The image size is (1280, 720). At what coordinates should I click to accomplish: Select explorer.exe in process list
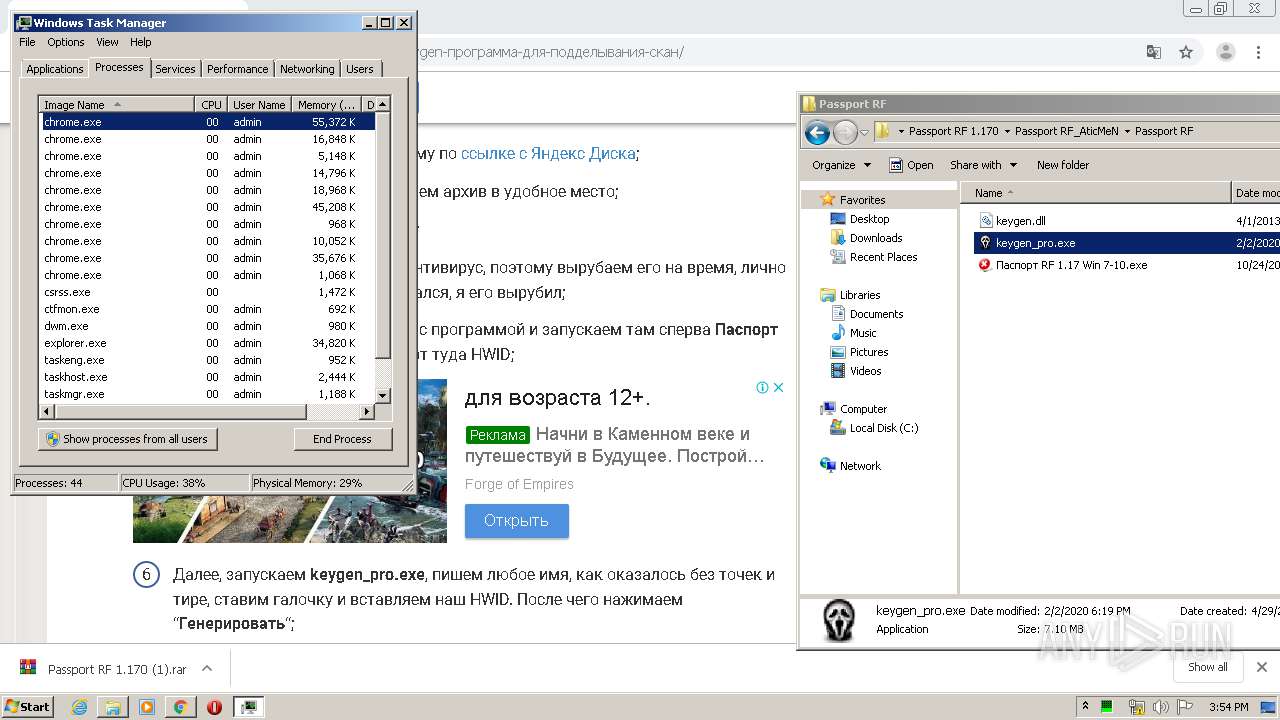point(207,343)
